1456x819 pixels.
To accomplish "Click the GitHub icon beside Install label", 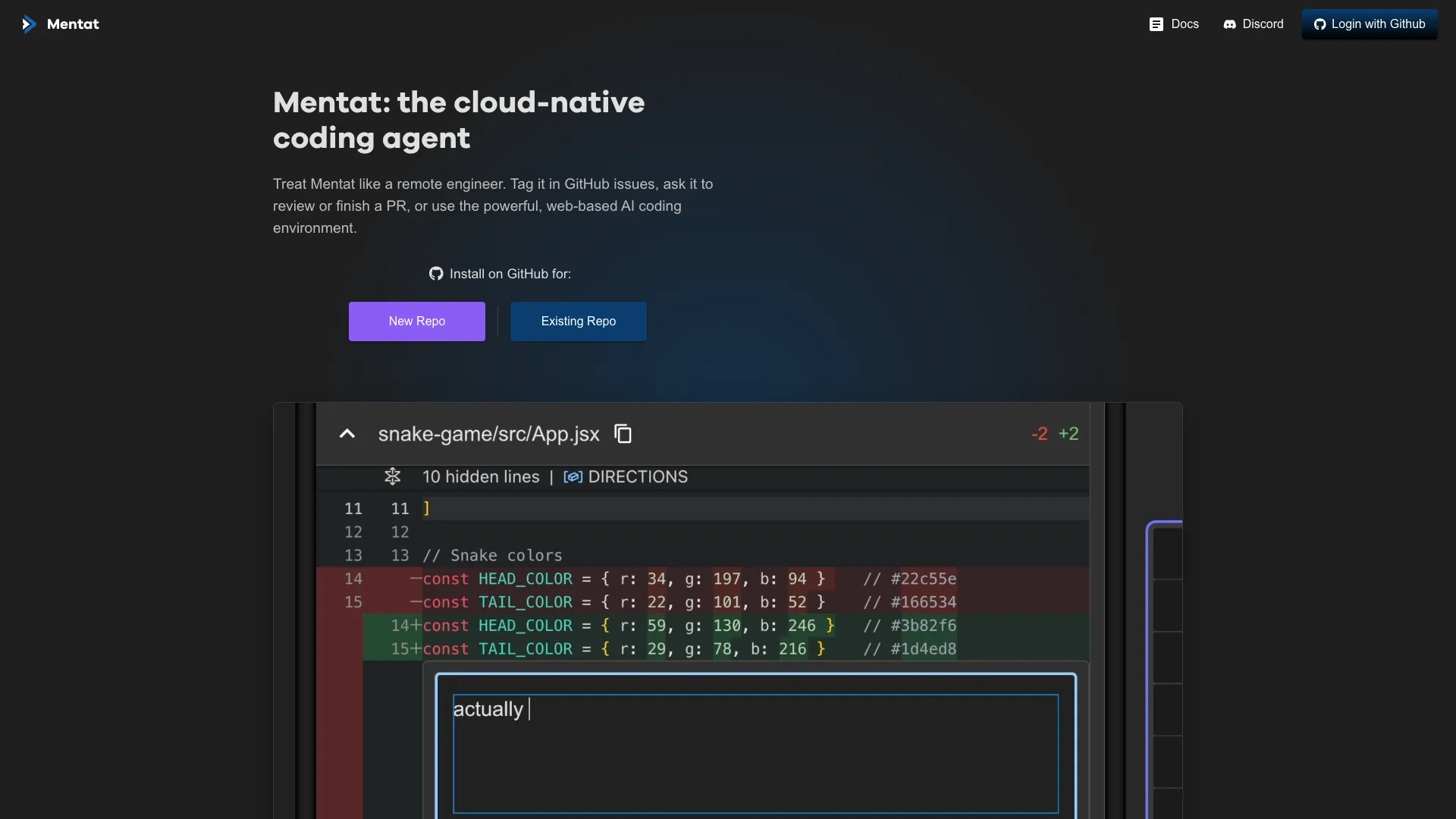I will tap(436, 274).
